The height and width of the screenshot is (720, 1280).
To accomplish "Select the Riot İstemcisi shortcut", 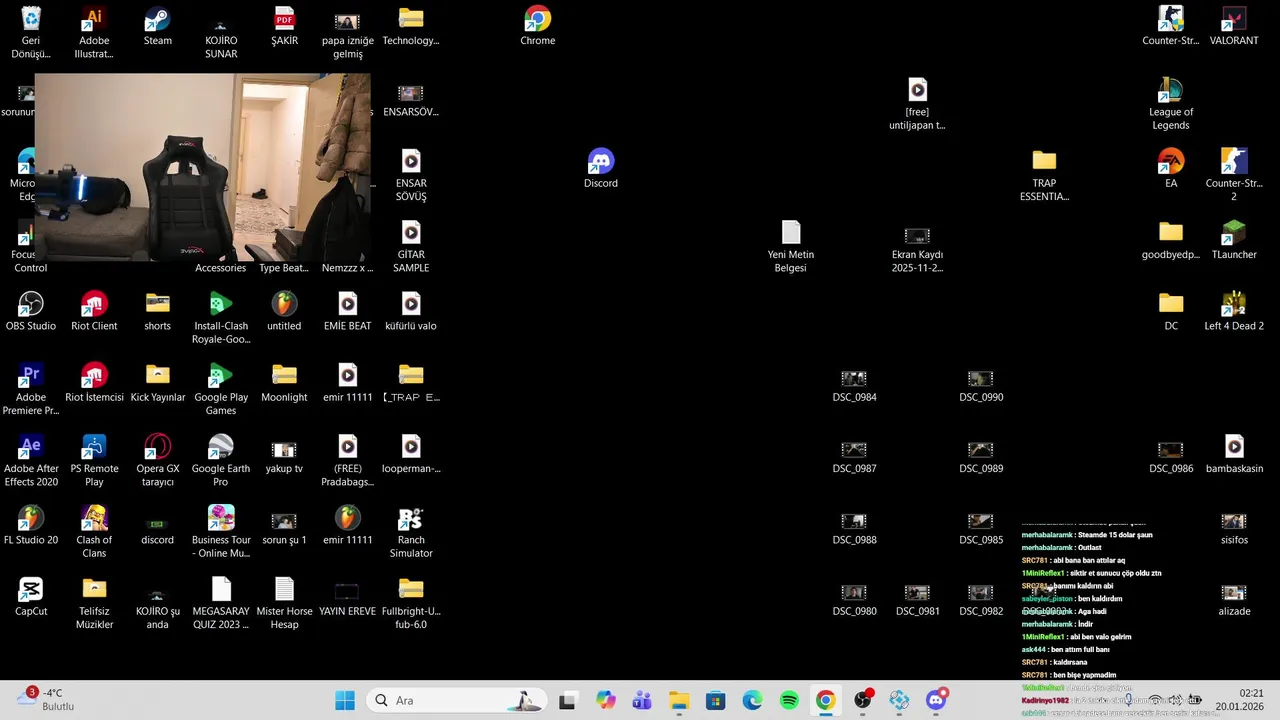I will pos(94,381).
